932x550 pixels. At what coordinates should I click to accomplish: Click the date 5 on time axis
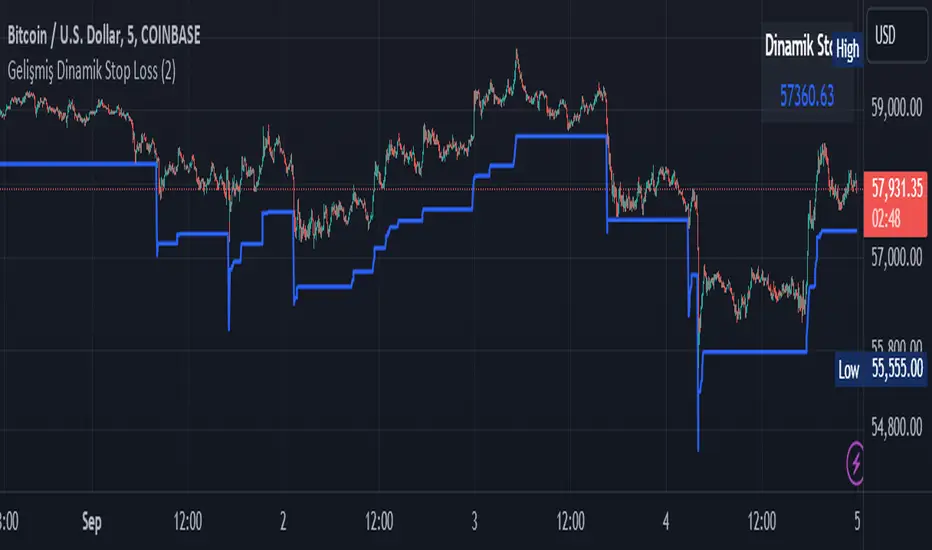(857, 520)
